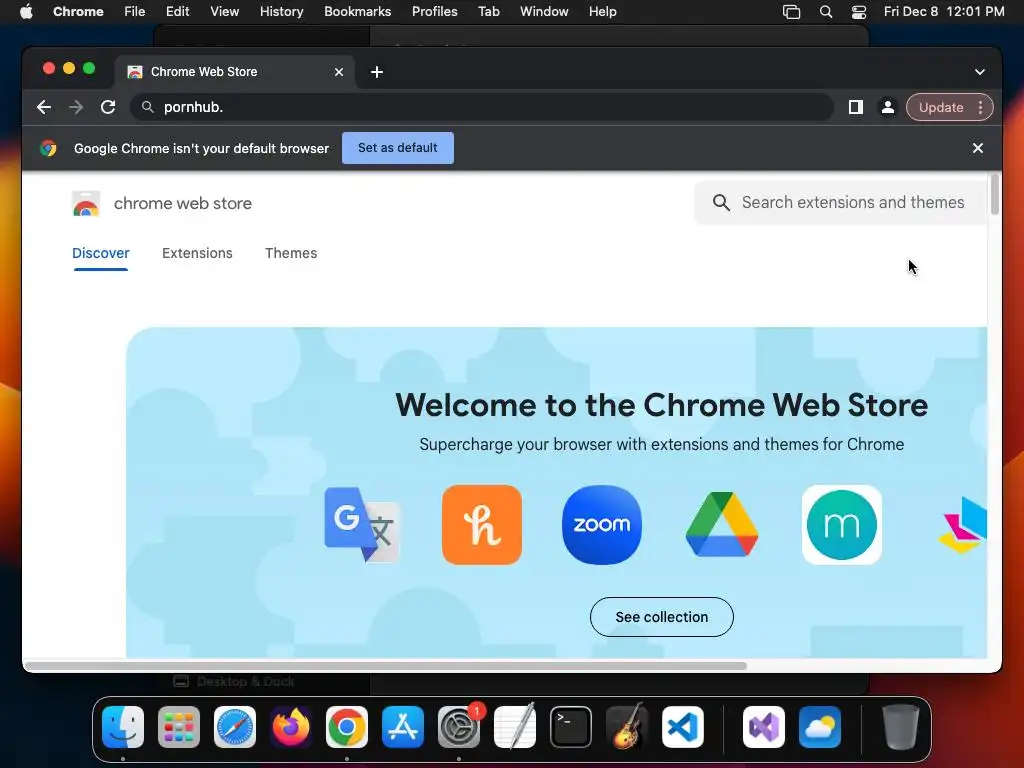Open the Chrome three-dot menu
The image size is (1024, 768).
tap(980, 107)
